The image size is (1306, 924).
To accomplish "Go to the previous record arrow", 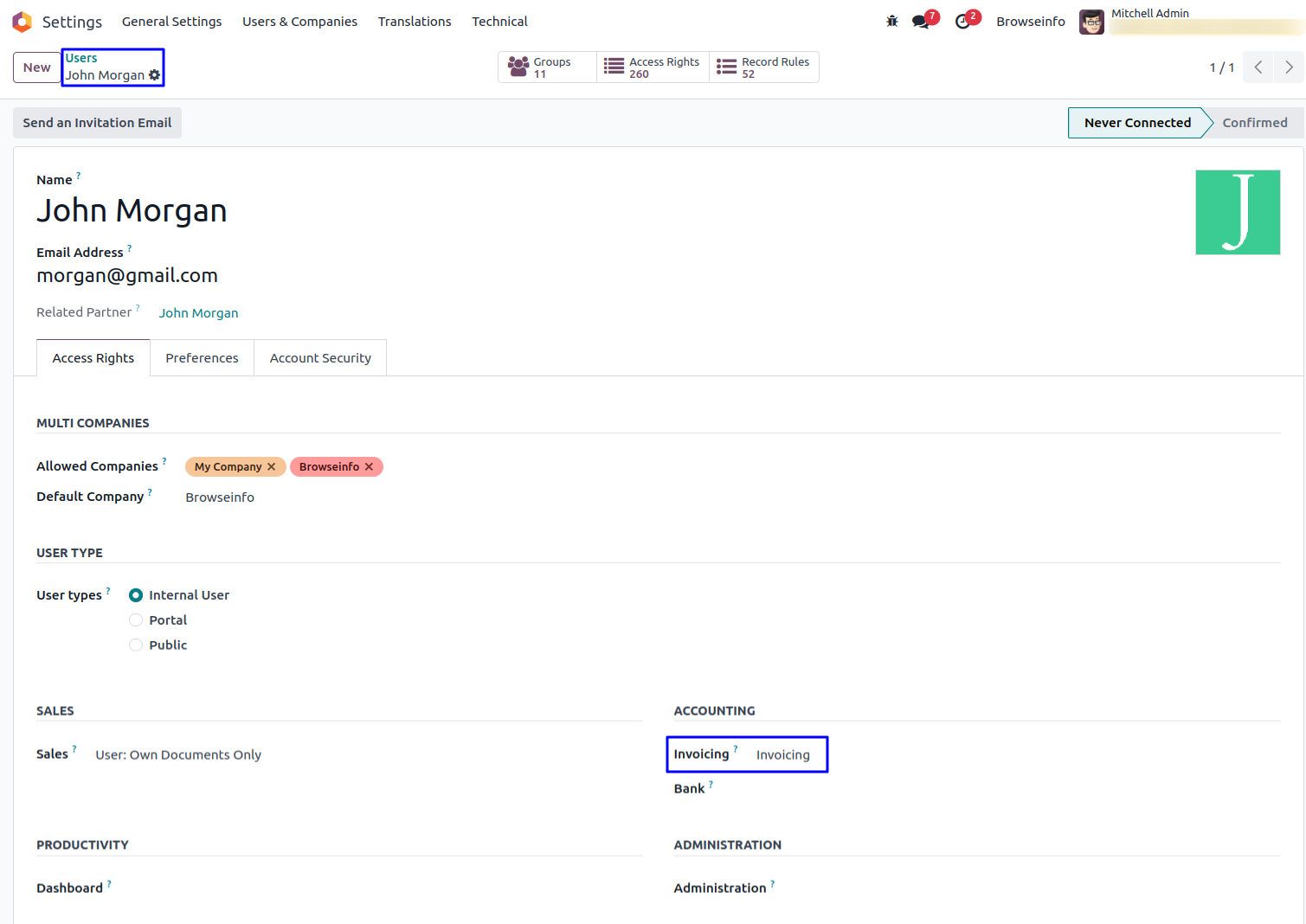I will (x=1258, y=67).
